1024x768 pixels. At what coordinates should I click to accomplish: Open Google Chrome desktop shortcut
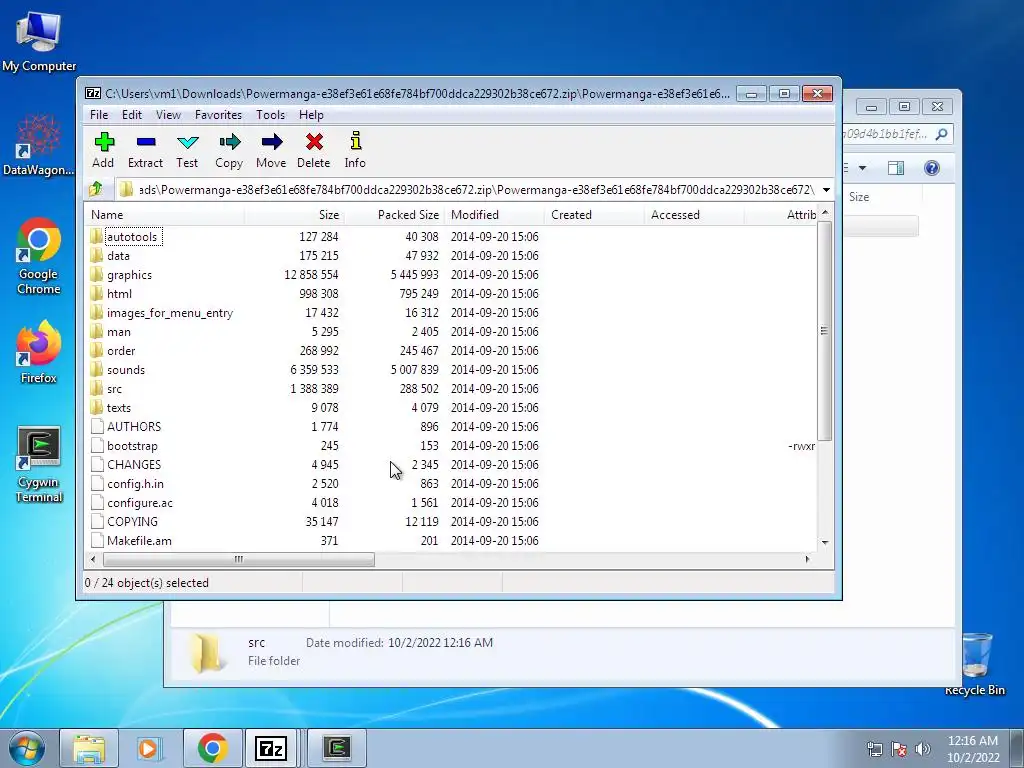pyautogui.click(x=39, y=256)
